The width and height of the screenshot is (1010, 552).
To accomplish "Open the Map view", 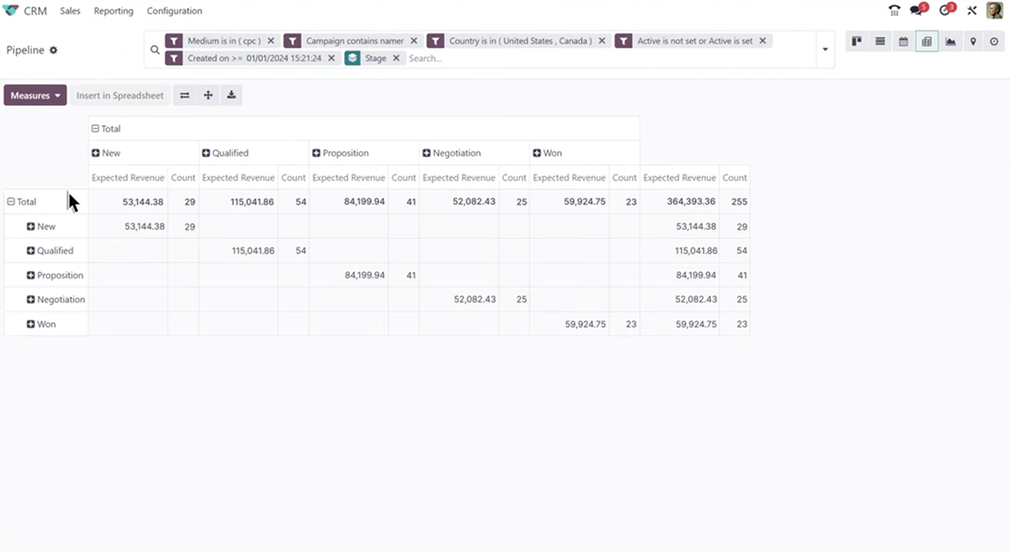I will pos(972,42).
